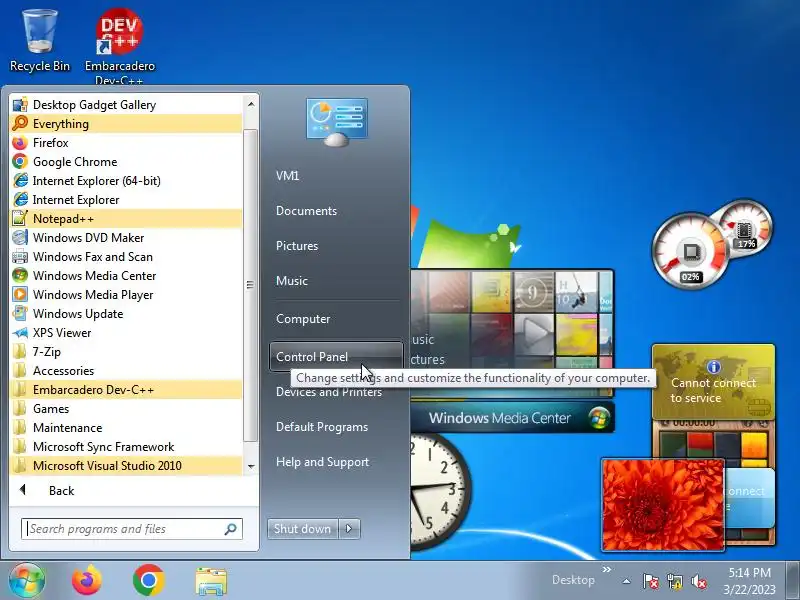Open Recycle Bin on desktop
This screenshot has height=600, width=800.
point(40,41)
